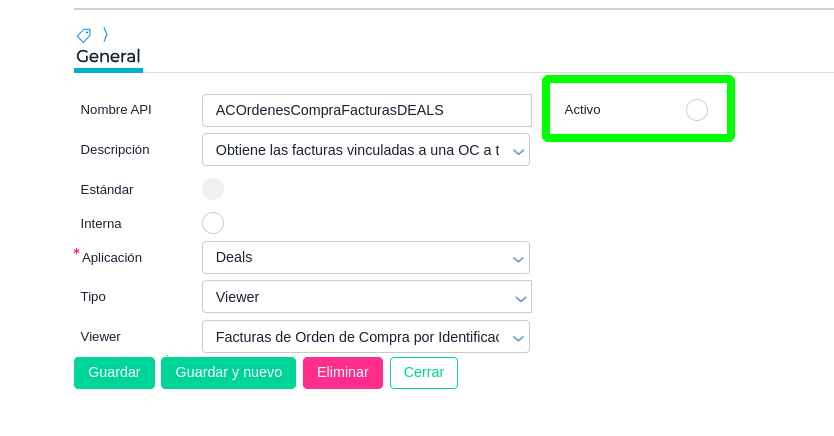Click the Nombre API label
This screenshot has width=834, height=436.
click(116, 110)
